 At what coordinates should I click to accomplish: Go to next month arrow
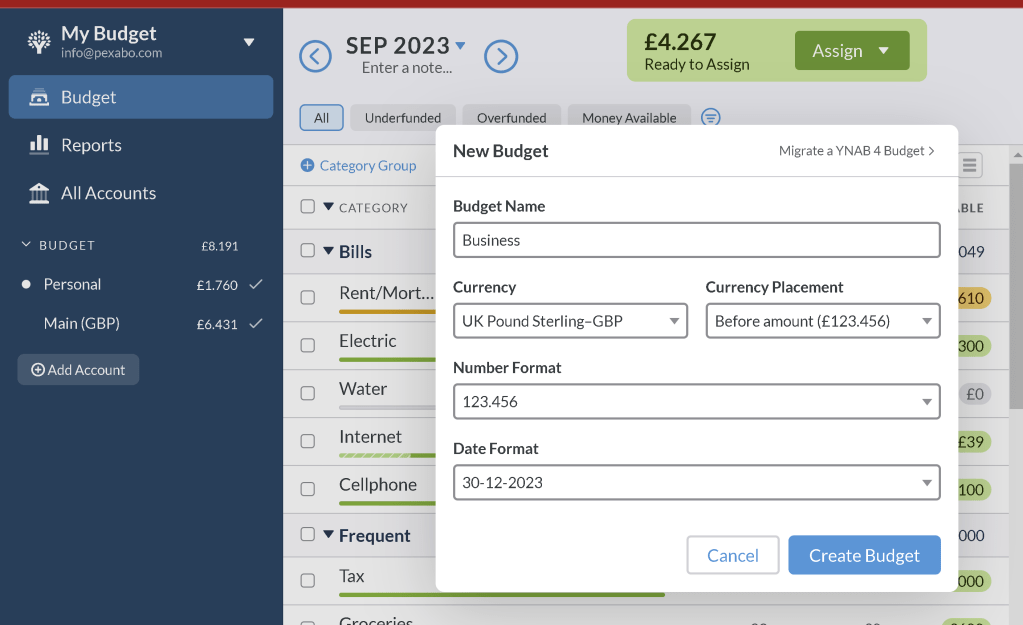[501, 57]
